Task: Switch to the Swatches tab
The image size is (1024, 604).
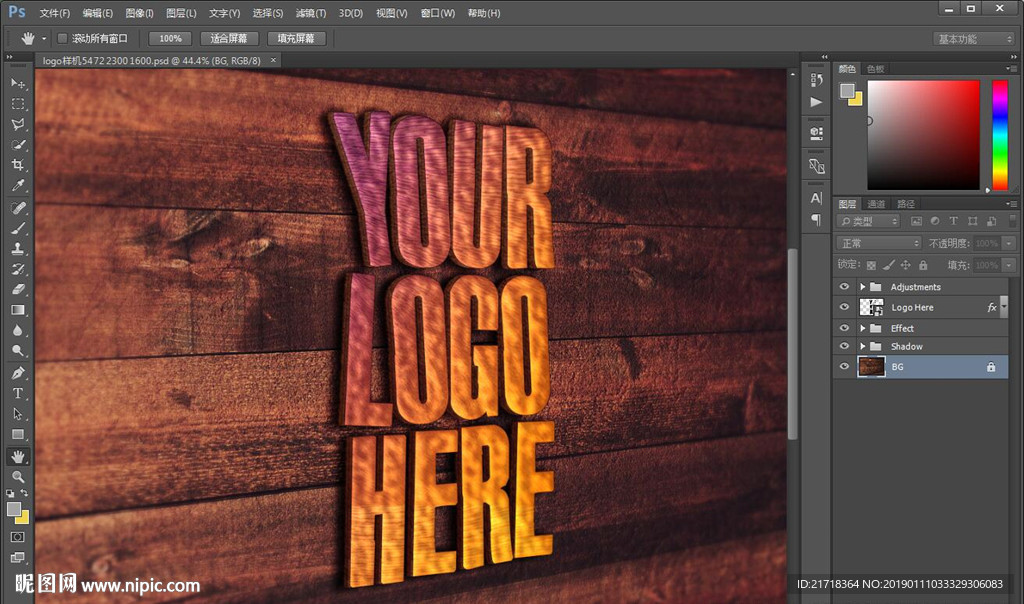Action: click(x=875, y=69)
